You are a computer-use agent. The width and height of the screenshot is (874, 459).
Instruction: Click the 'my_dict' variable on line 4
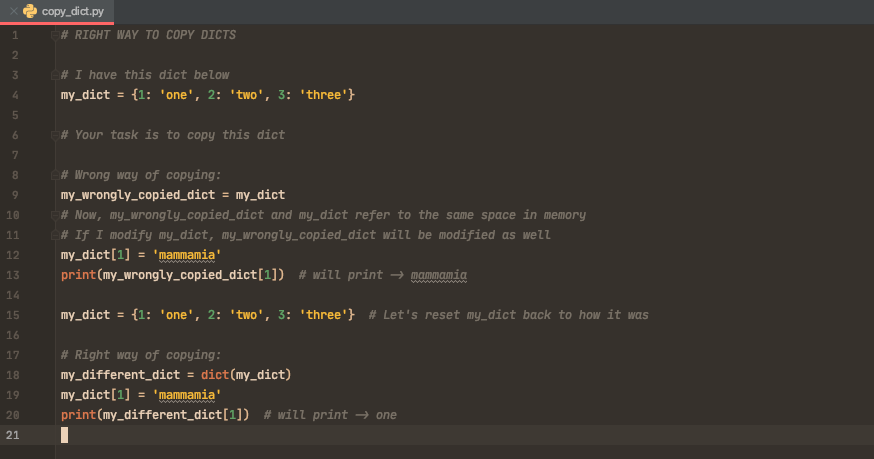(x=85, y=95)
